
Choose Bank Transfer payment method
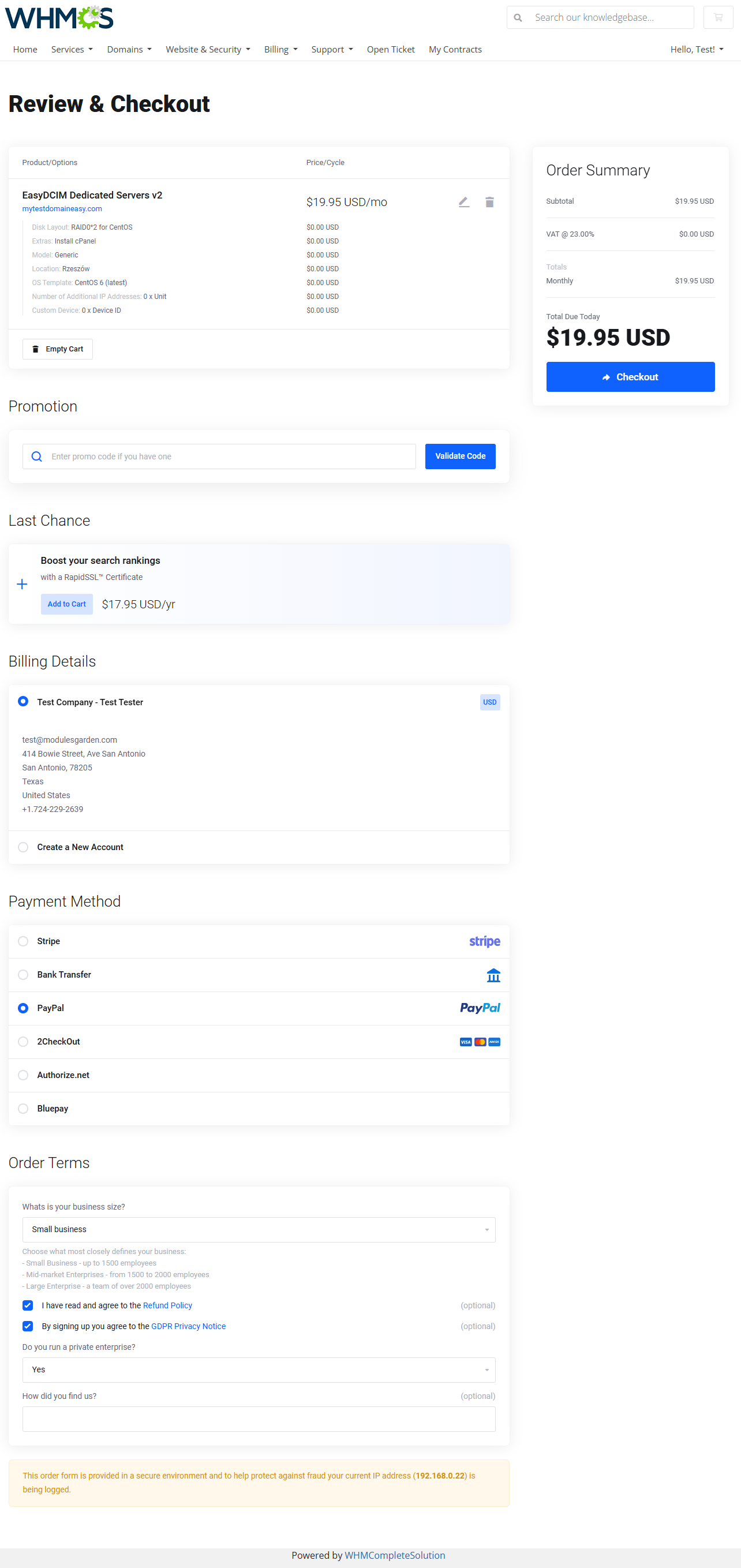(23, 975)
